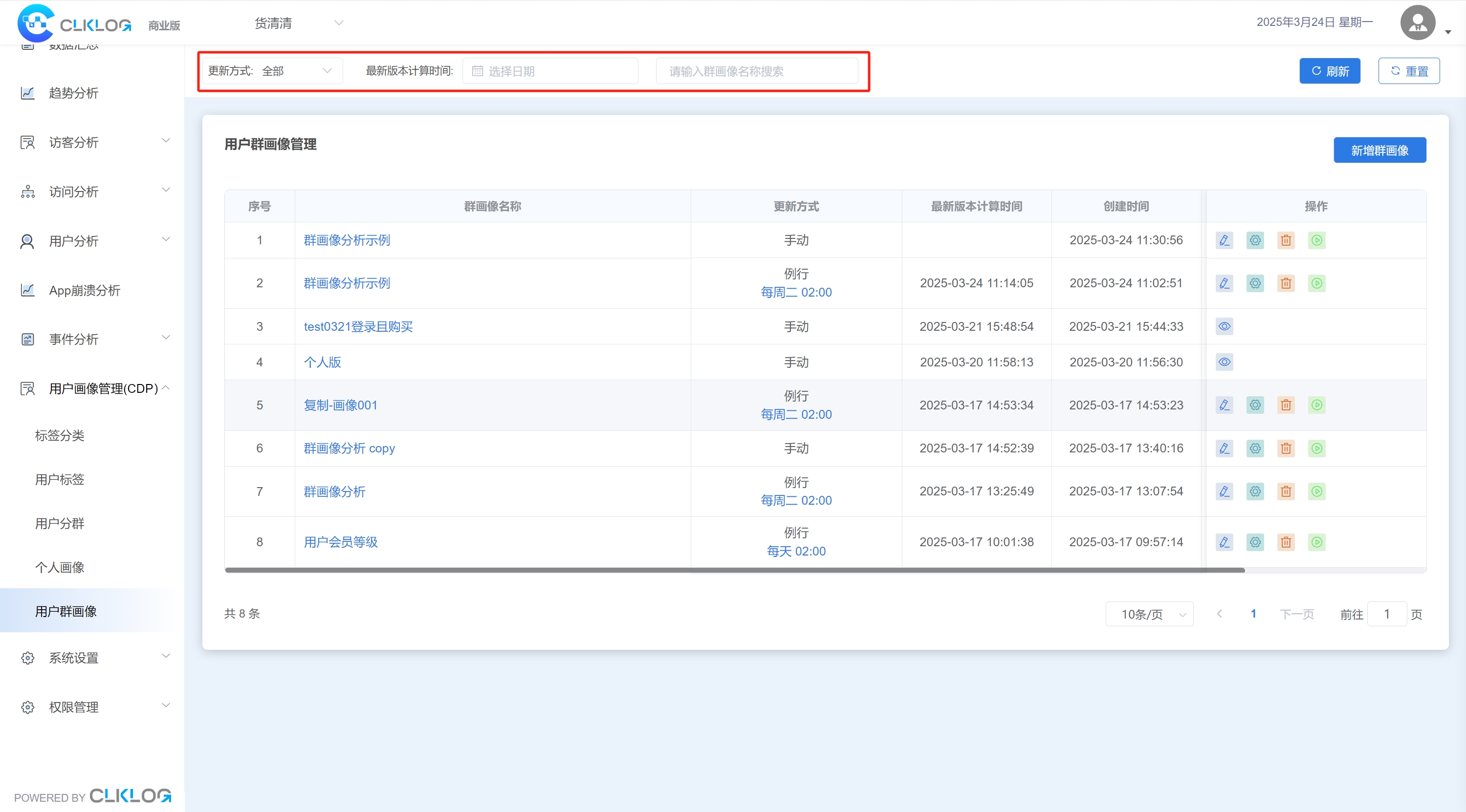Open 用户会员等级 portrait name link

click(x=340, y=542)
